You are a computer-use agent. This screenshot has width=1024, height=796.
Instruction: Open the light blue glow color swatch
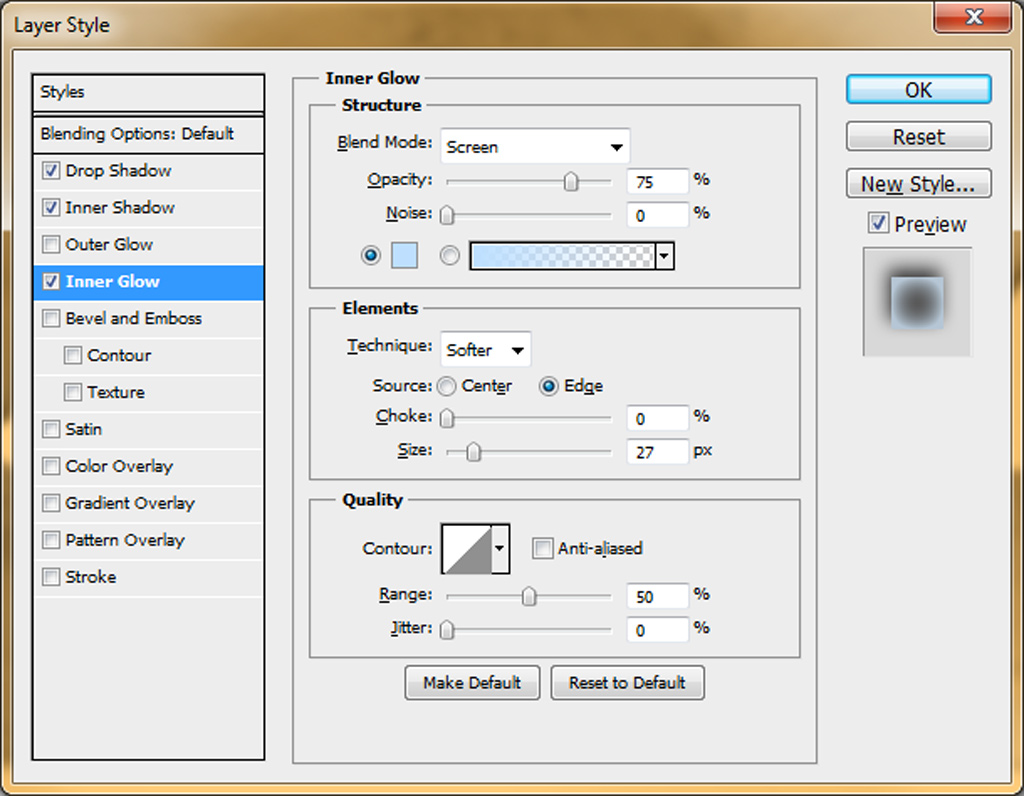[404, 255]
